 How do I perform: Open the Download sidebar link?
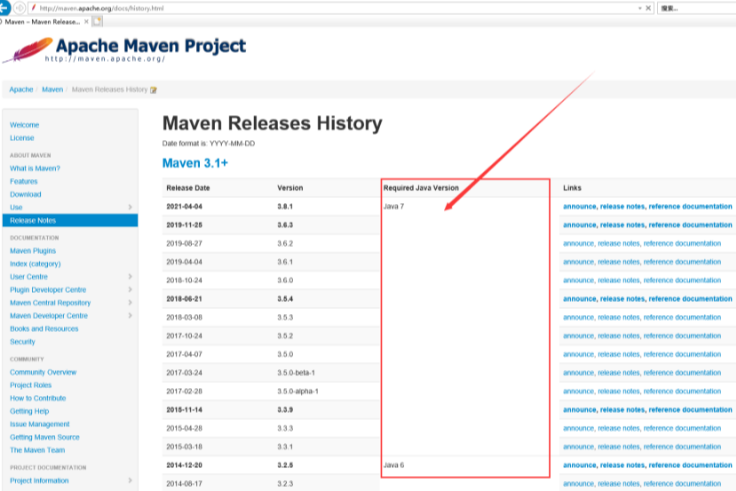pos(25,194)
